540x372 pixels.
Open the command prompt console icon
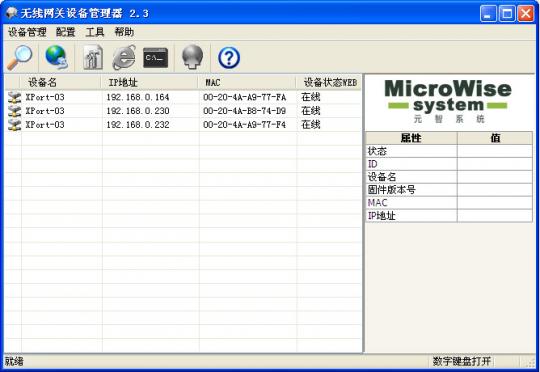(x=155, y=58)
